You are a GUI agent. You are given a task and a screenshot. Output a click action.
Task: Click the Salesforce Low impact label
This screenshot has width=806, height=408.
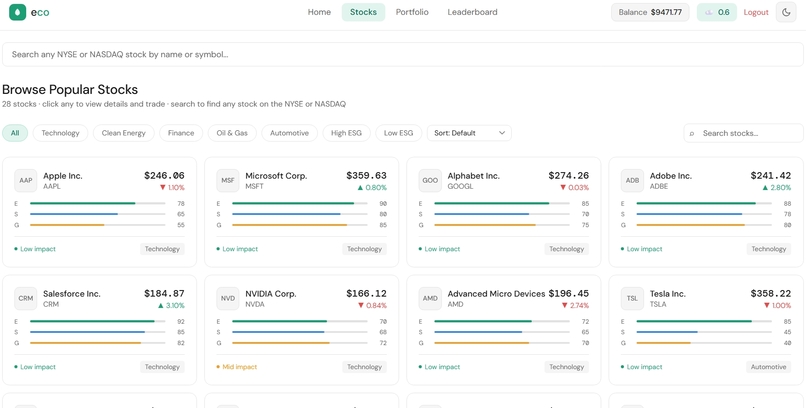tap(35, 367)
